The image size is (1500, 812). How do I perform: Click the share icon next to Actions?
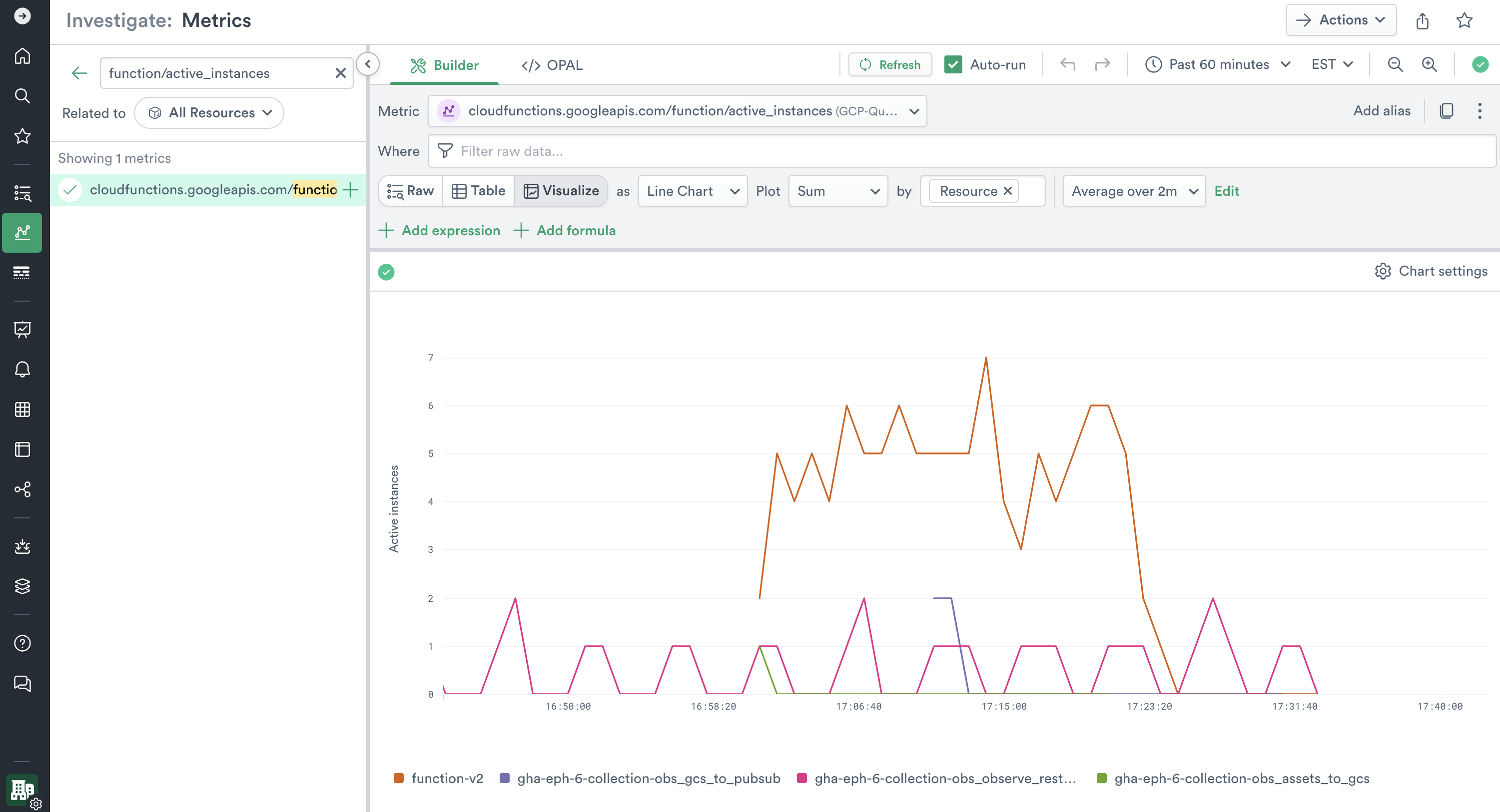(1422, 20)
